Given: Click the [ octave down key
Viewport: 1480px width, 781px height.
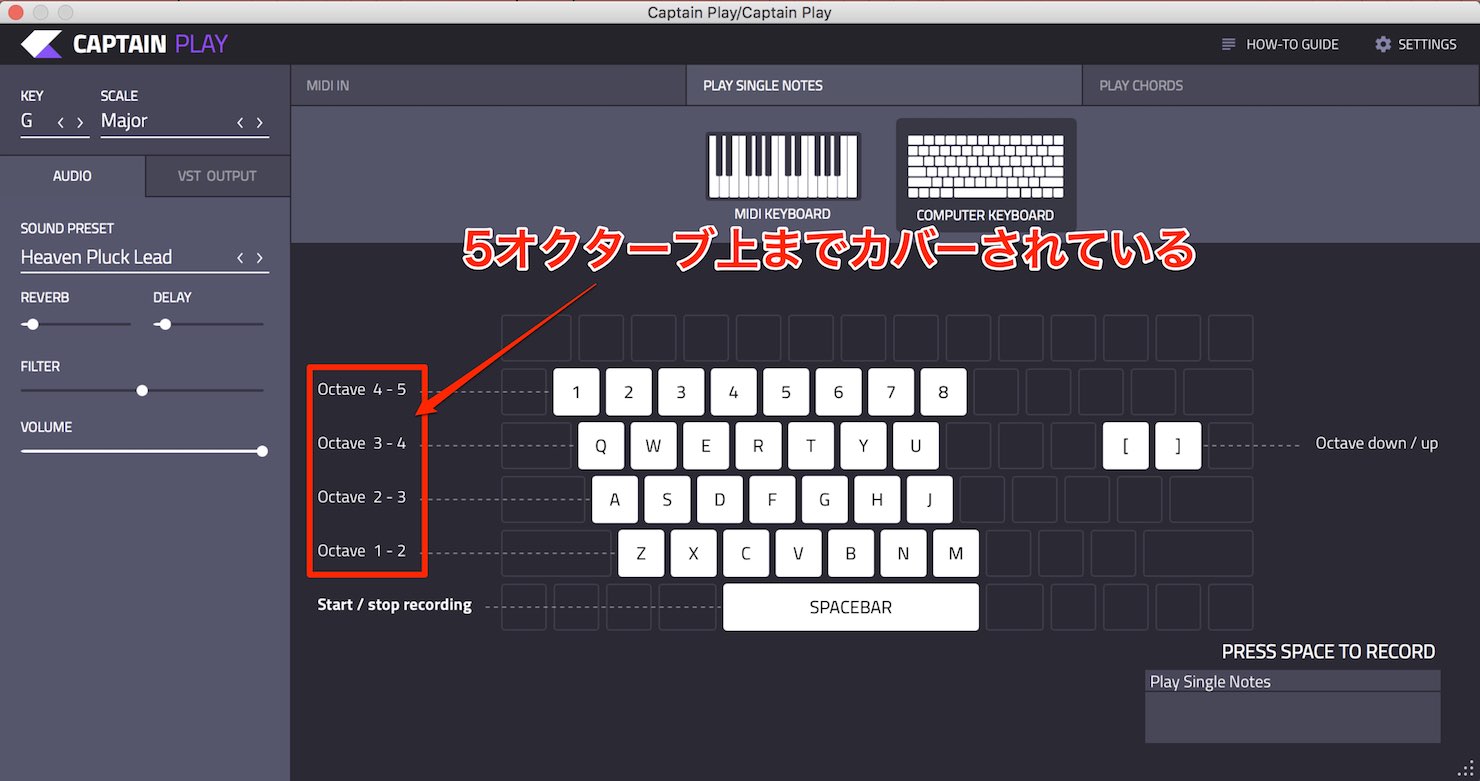Looking at the screenshot, I should click(x=1126, y=446).
